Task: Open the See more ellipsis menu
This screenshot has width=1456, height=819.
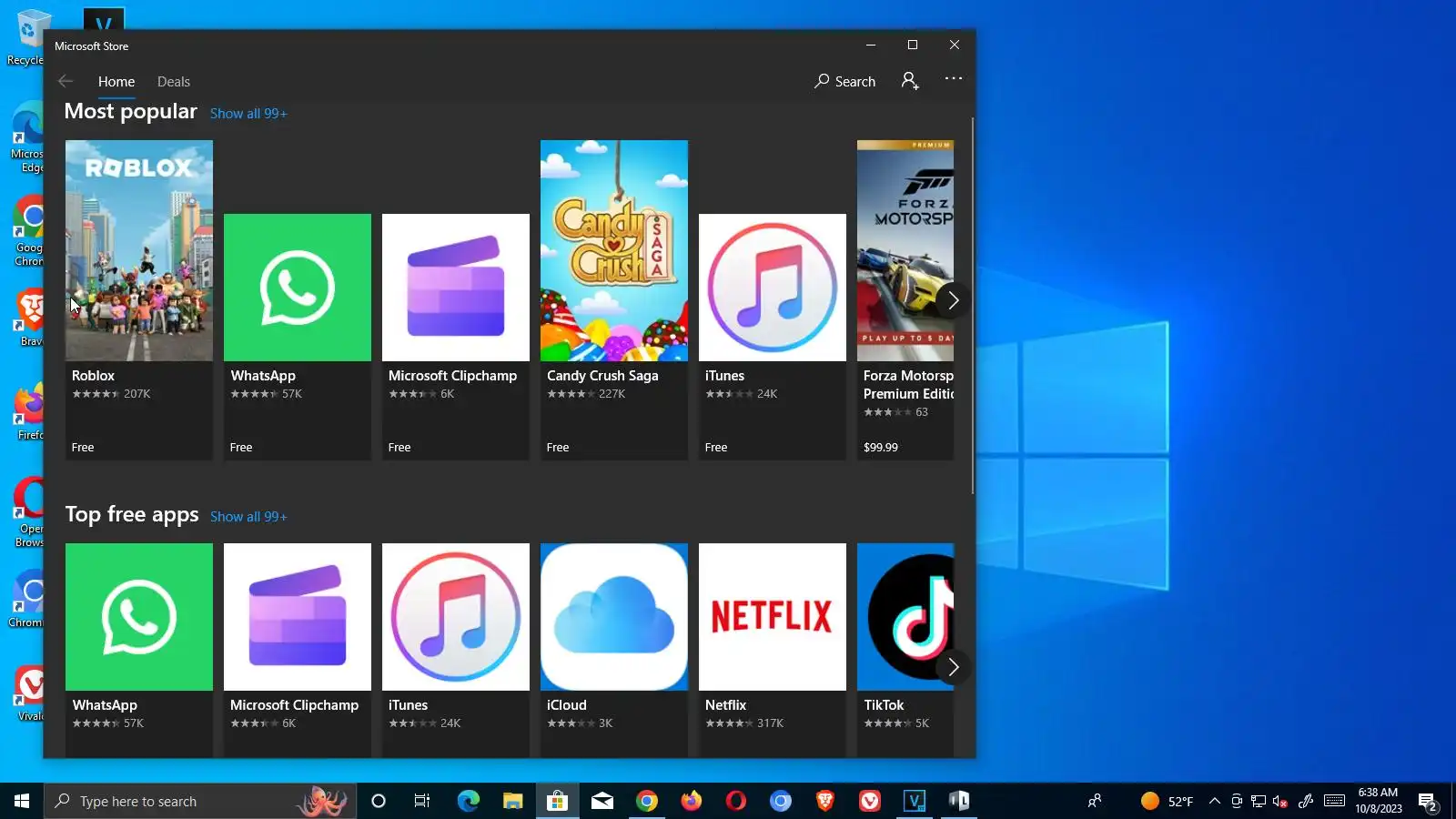Action: pos(954,79)
